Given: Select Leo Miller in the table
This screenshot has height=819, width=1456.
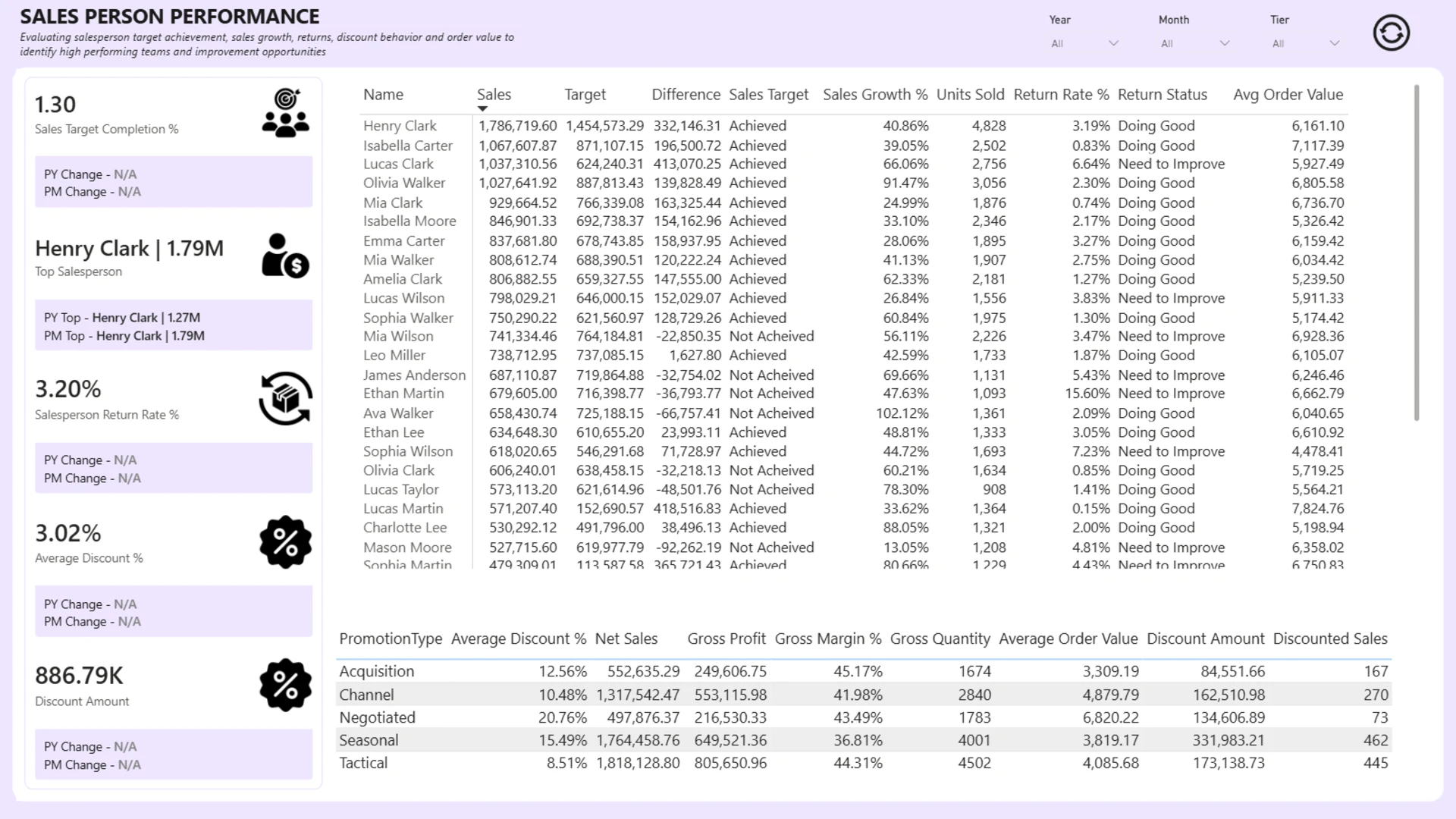Looking at the screenshot, I should pyautogui.click(x=394, y=355).
